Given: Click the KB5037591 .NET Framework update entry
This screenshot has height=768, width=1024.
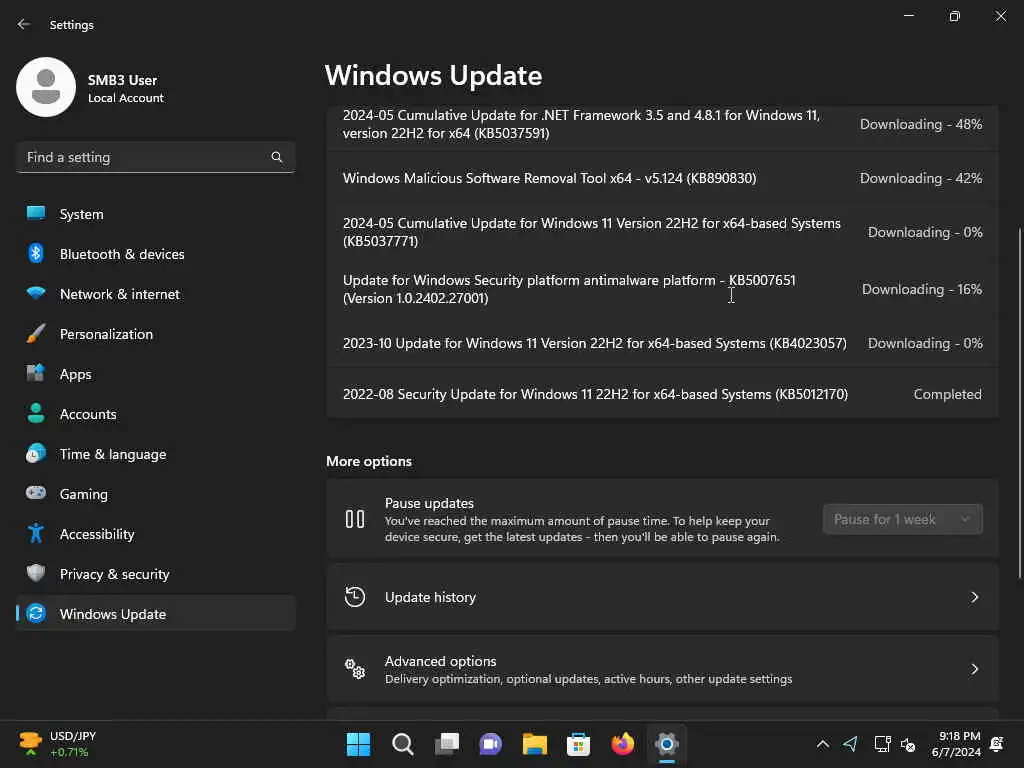Looking at the screenshot, I should pyautogui.click(x=662, y=124).
